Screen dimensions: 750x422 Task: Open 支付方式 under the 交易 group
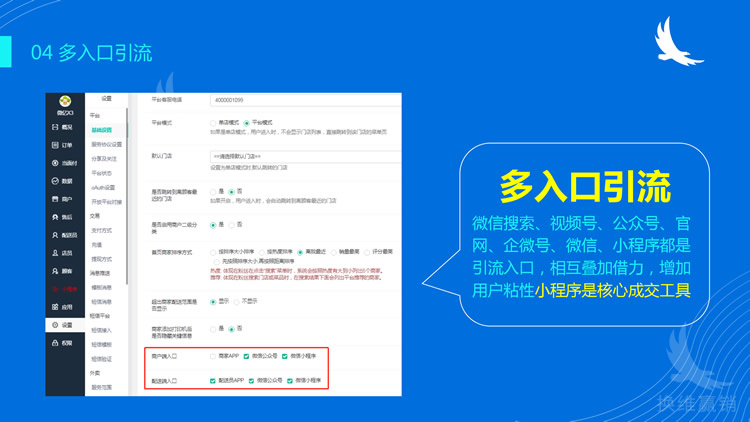(x=101, y=231)
